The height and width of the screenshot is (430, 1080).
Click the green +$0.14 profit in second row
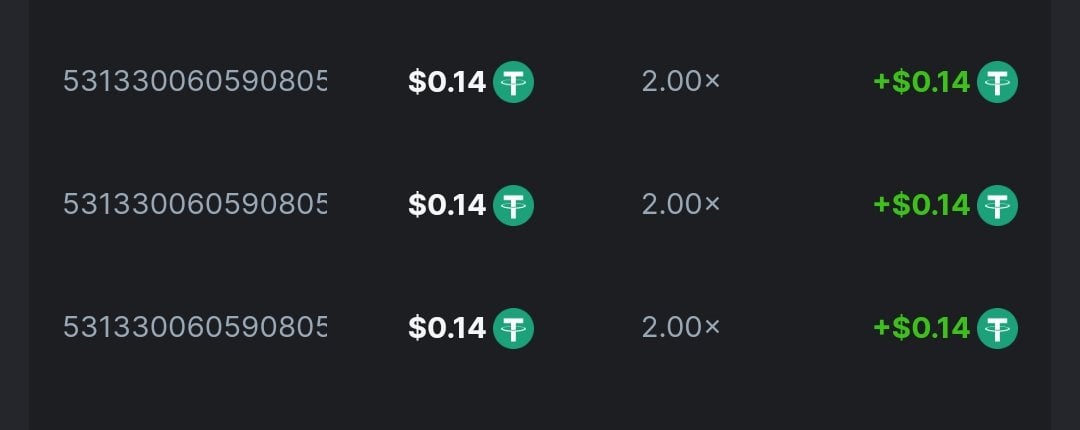[921, 205]
